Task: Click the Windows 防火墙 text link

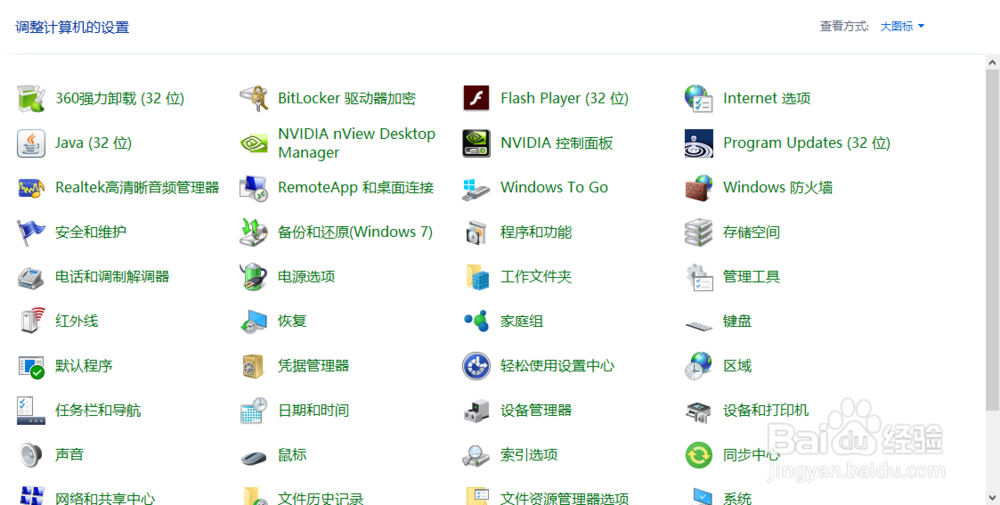Action: (x=778, y=188)
